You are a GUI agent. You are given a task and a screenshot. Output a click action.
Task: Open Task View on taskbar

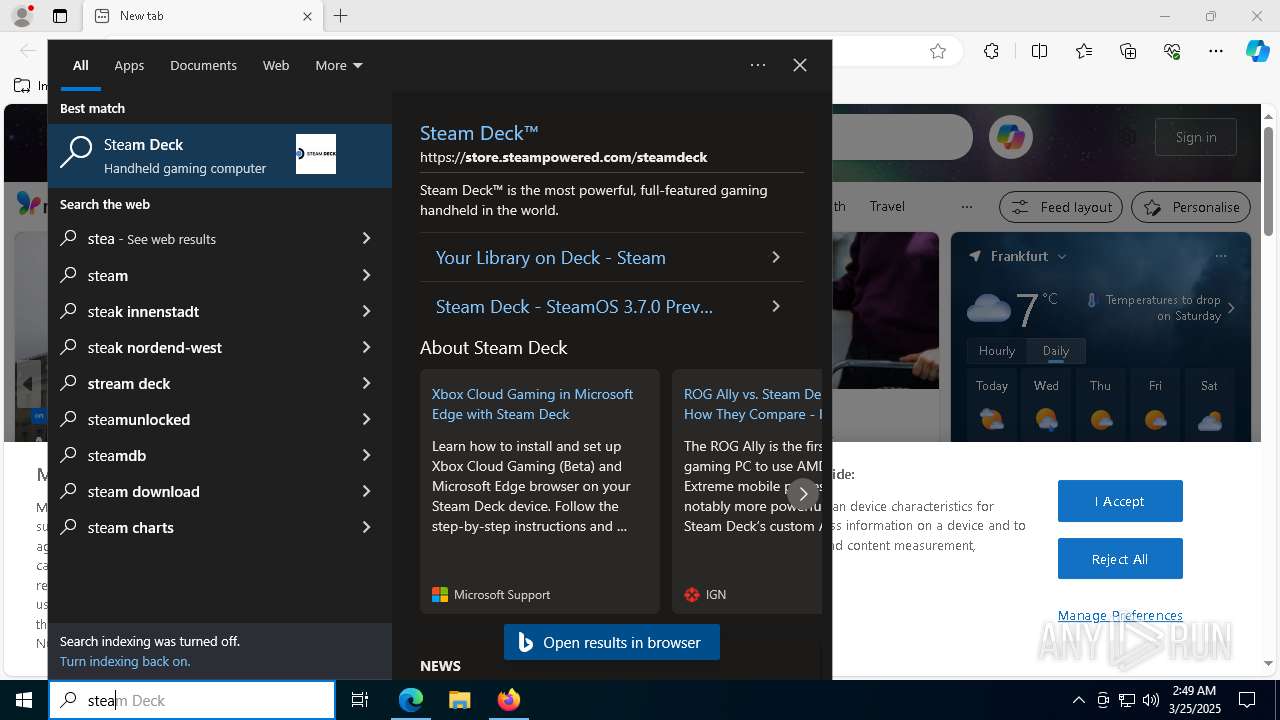(360, 700)
